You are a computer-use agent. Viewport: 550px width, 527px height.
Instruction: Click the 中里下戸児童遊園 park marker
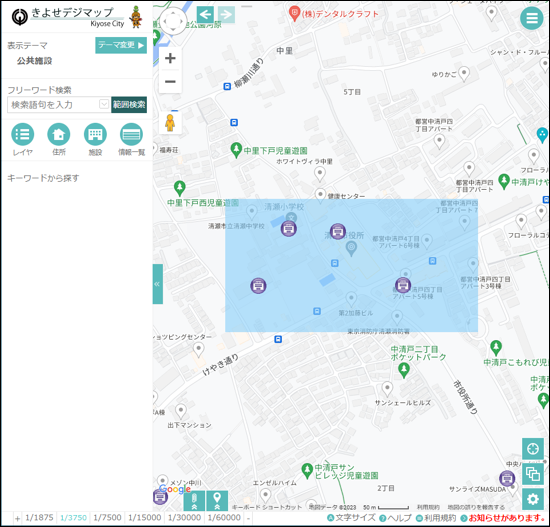(x=236, y=150)
